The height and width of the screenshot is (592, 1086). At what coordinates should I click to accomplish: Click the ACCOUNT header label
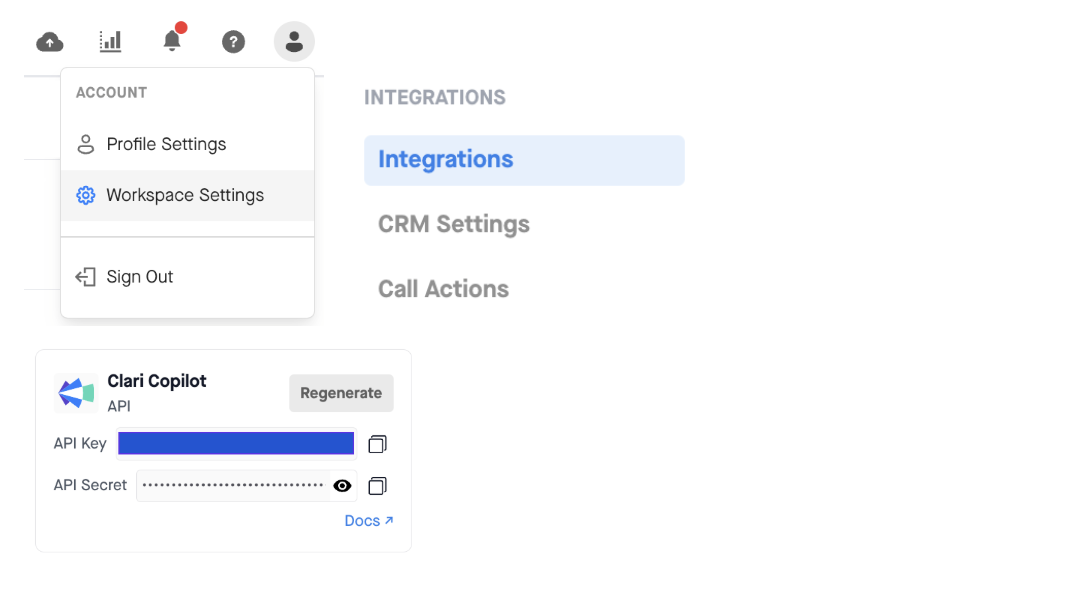[x=112, y=93]
